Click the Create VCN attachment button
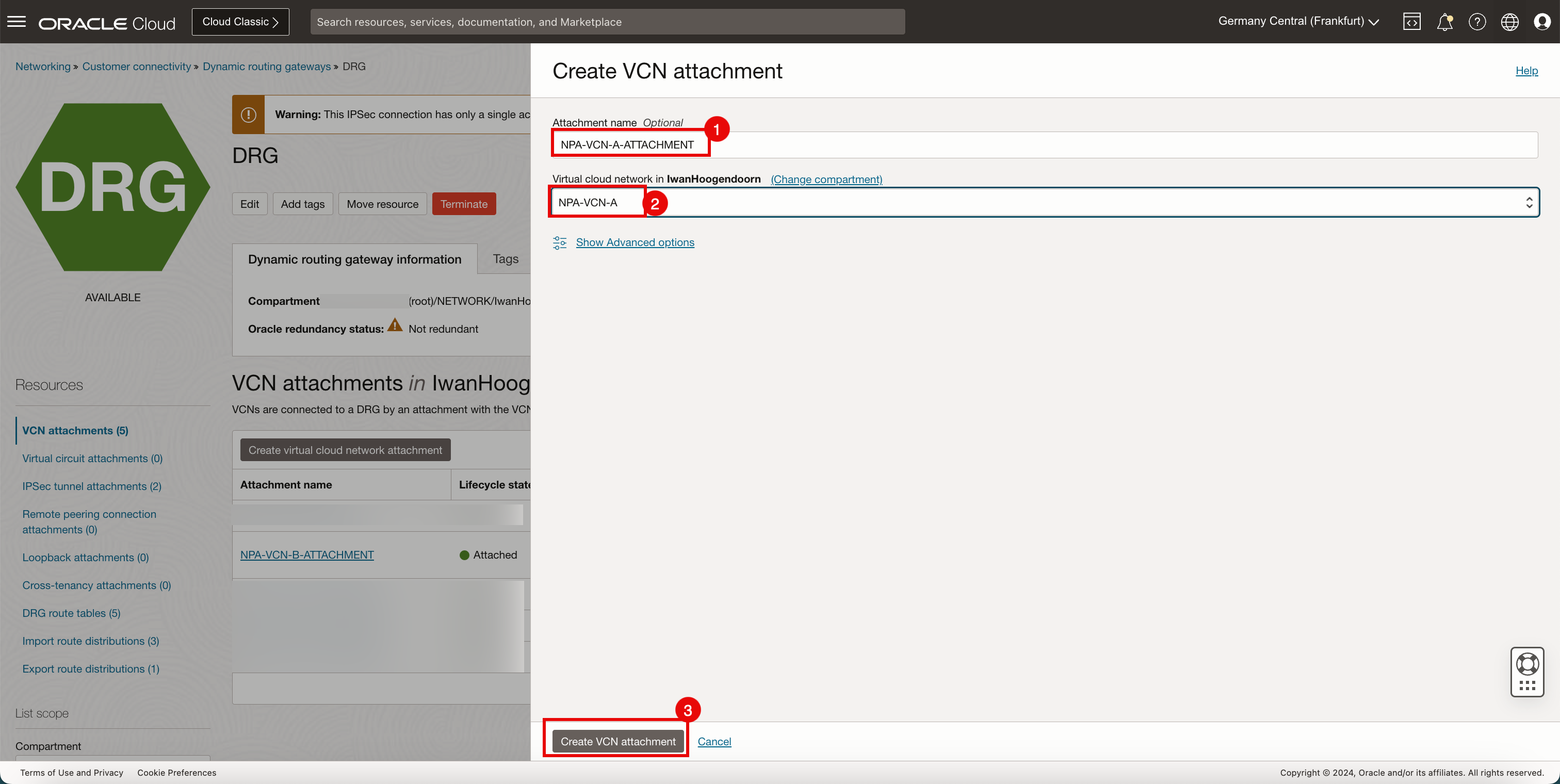This screenshot has width=1560, height=784. point(618,741)
